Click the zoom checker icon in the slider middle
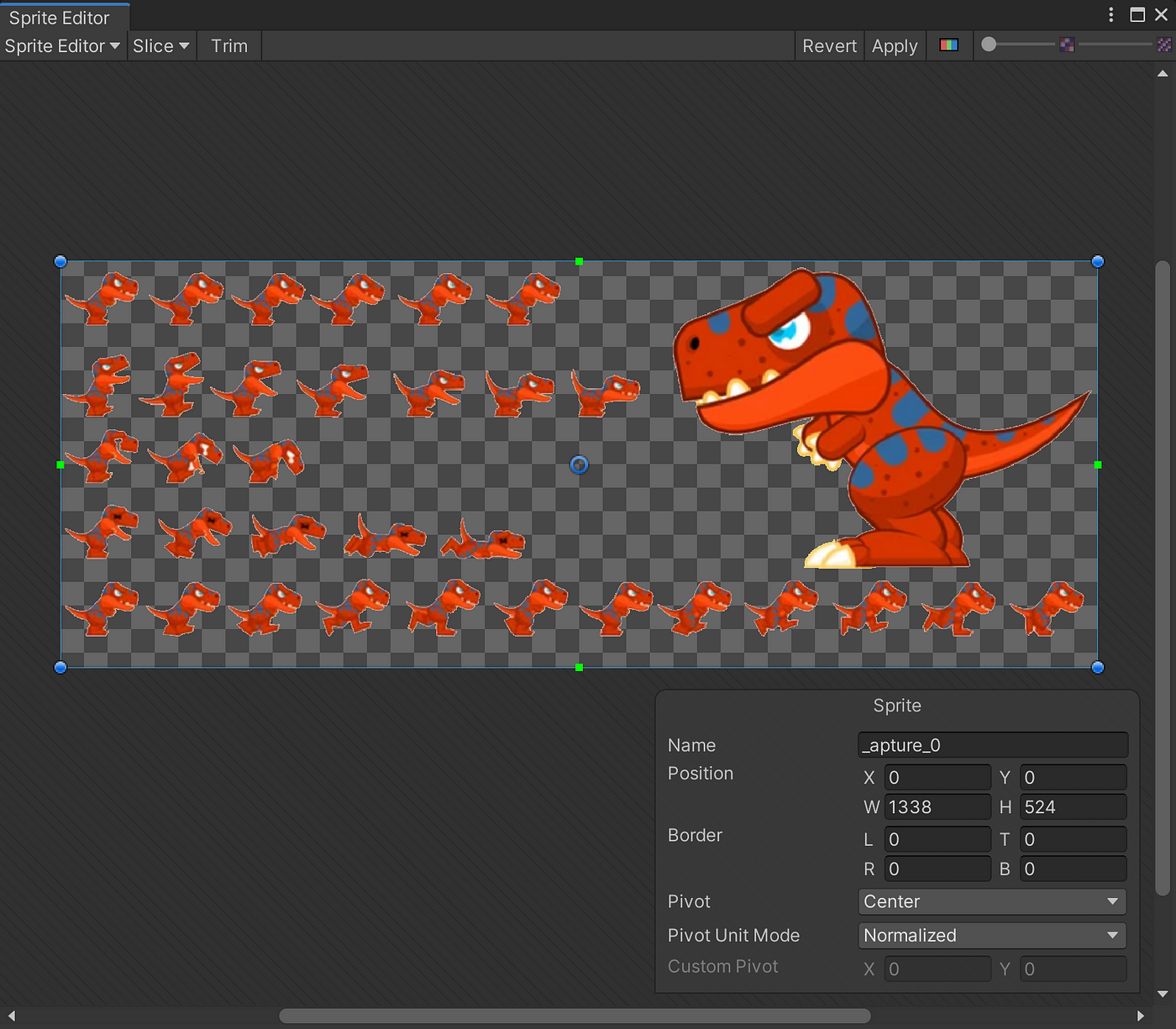The height and width of the screenshot is (1029, 1176). (x=1067, y=45)
